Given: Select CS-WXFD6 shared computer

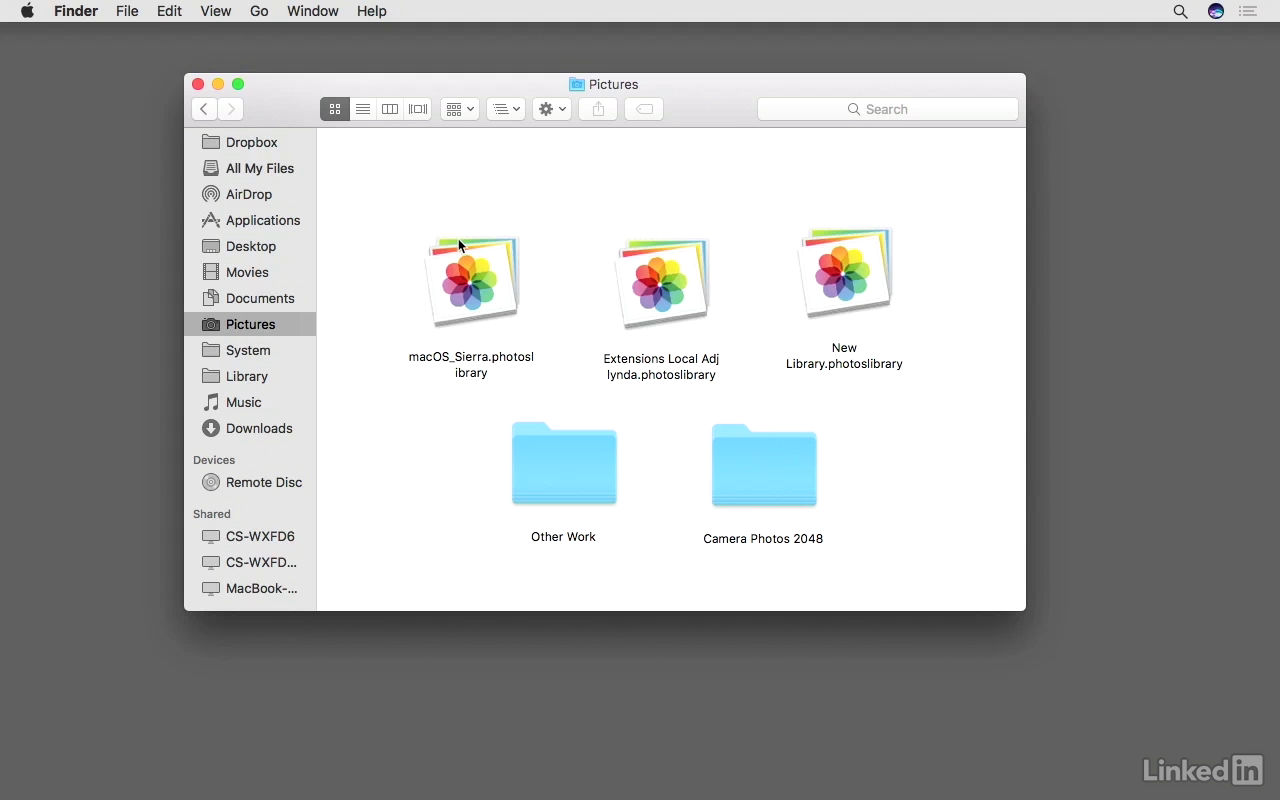Looking at the screenshot, I should click(x=250, y=536).
